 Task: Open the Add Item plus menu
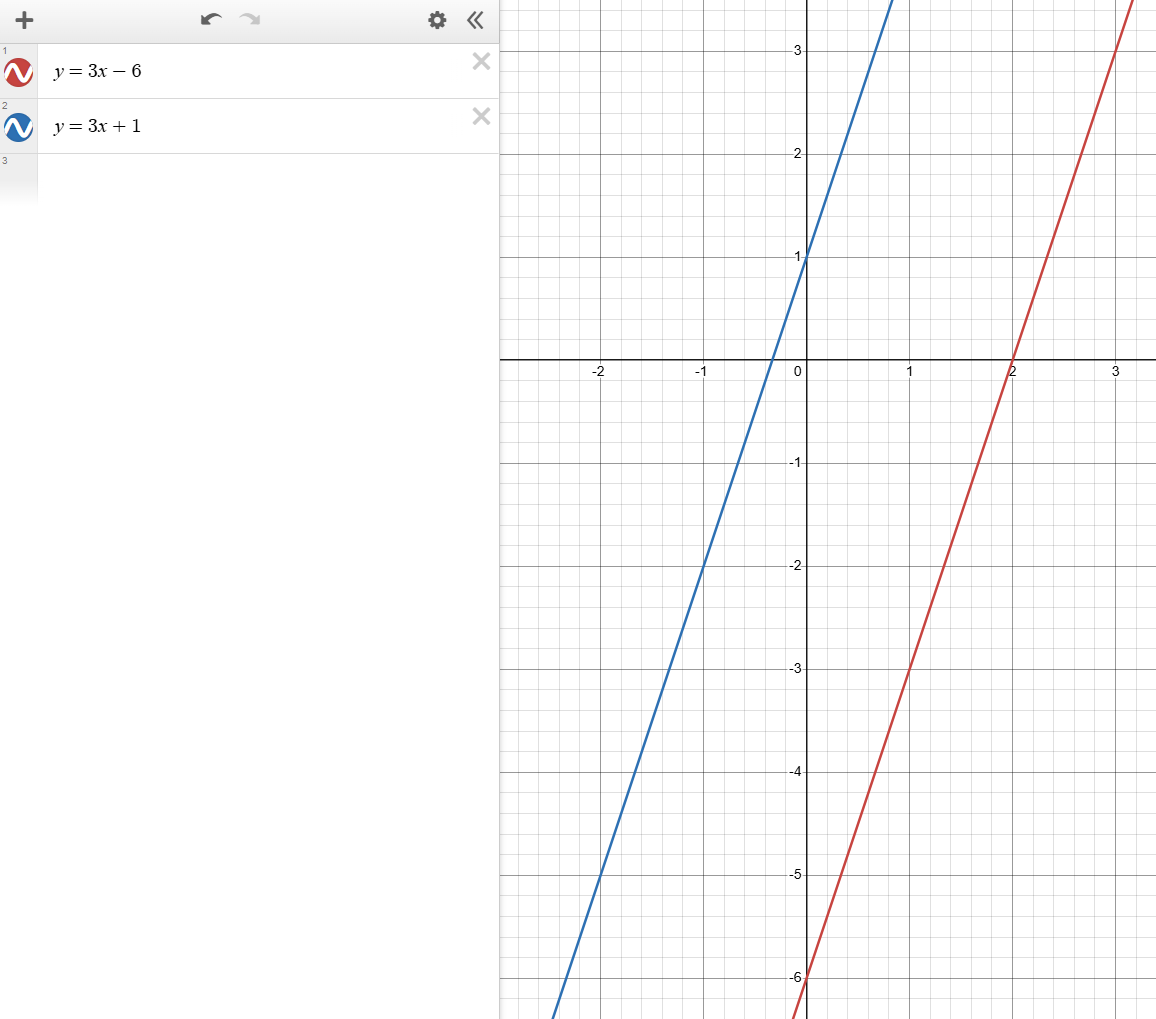(25, 20)
